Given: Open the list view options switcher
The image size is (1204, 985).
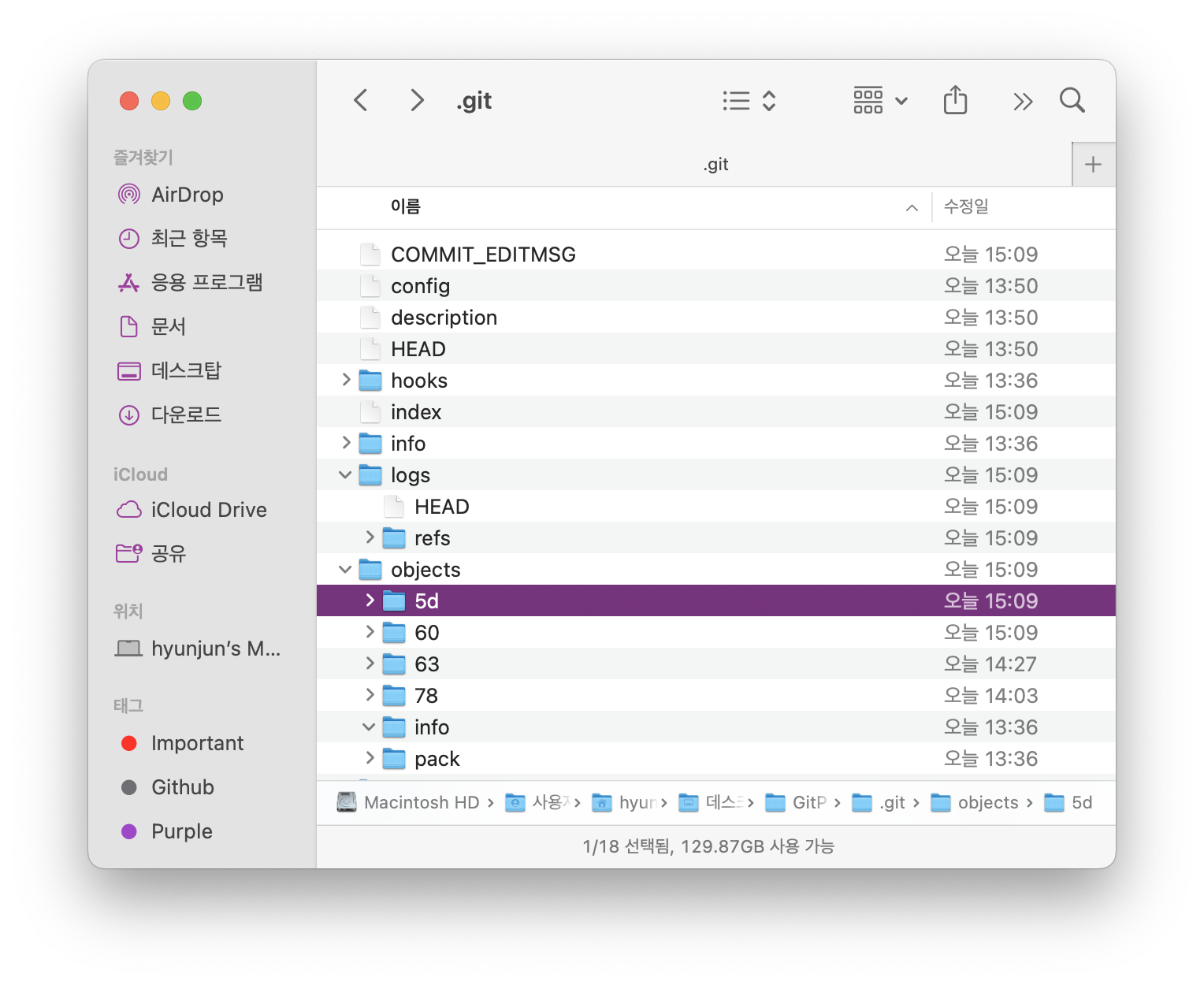Looking at the screenshot, I should [x=749, y=101].
